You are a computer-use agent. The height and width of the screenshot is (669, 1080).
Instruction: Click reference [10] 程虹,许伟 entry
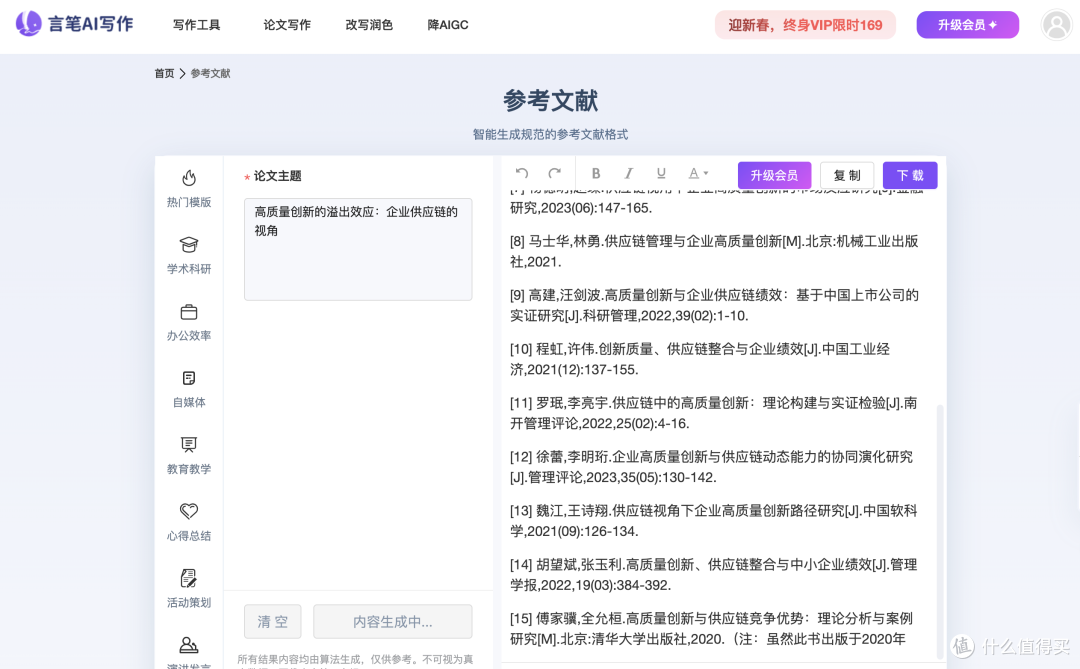coord(700,359)
